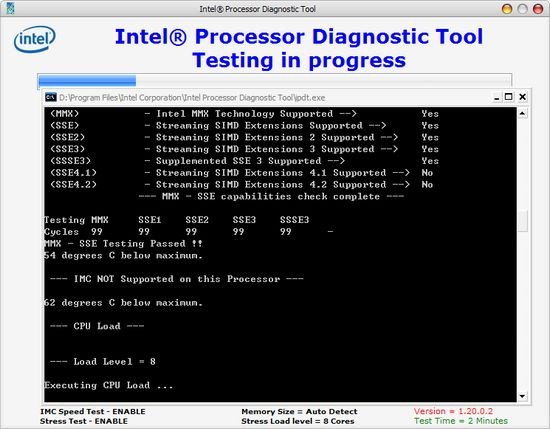550x429 pixels.
Task: Minimize the ipdt.exe console window
Action: [496, 98]
